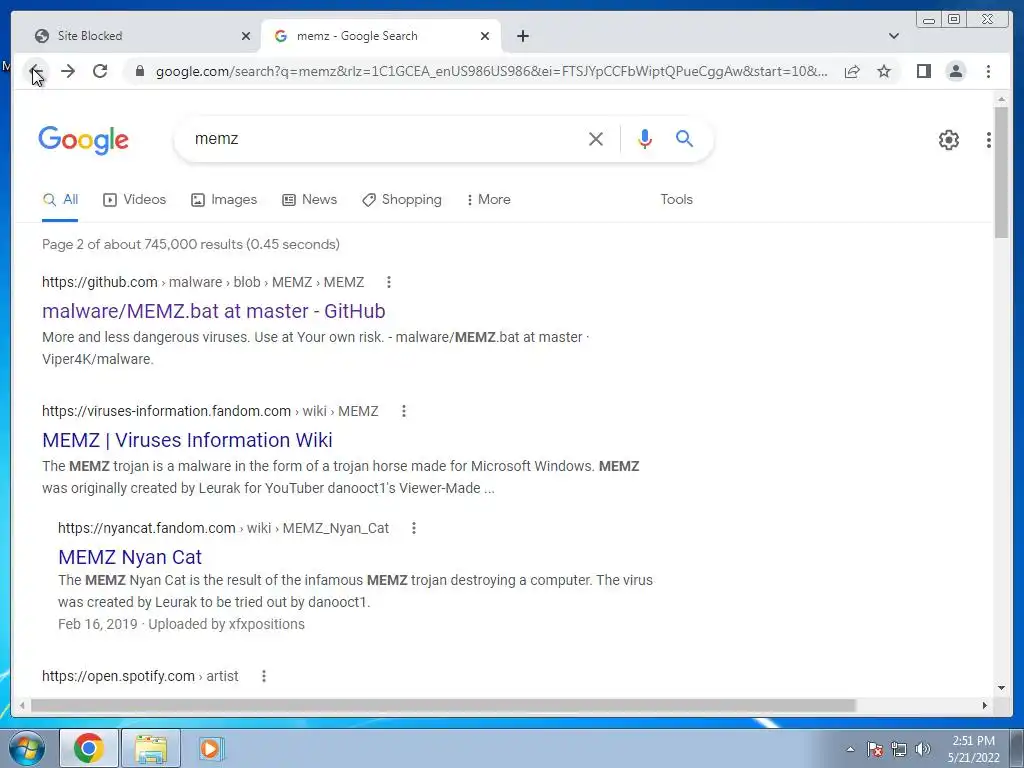Click the https://github.com result URL
The width and height of the screenshot is (1024, 768).
tap(203, 282)
